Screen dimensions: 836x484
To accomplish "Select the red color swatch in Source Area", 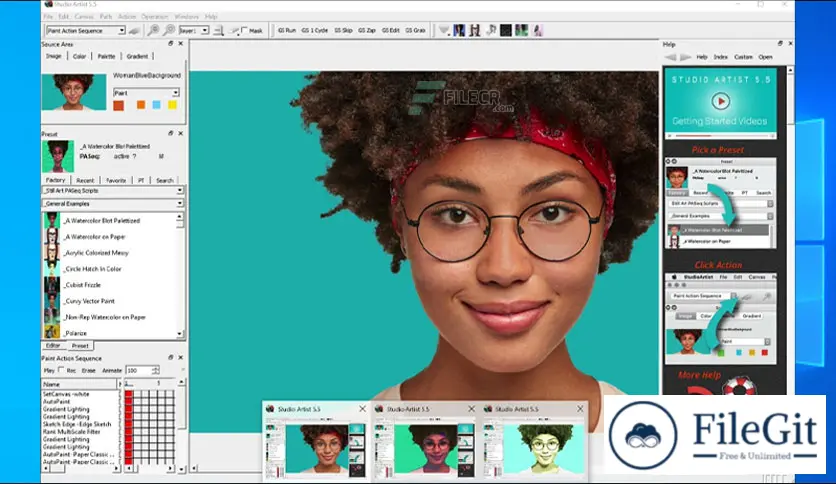I will coord(118,106).
